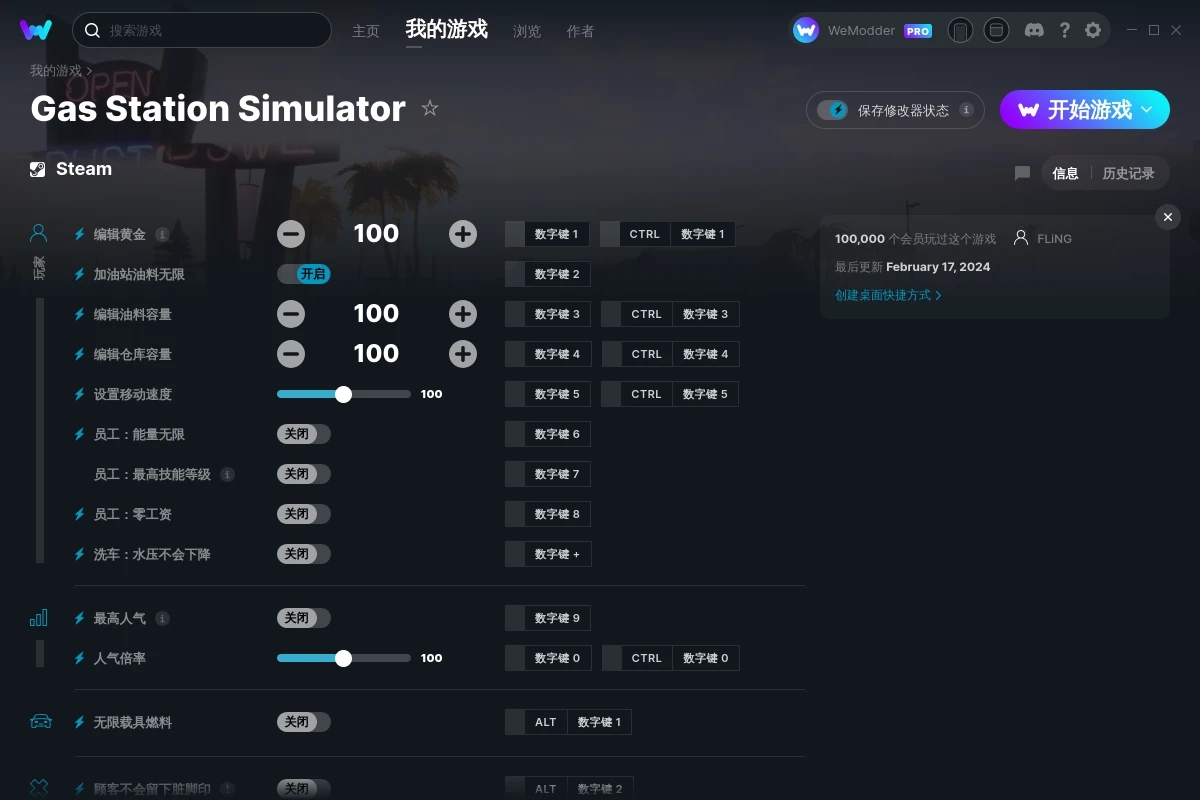Go to 浏览 tab
This screenshot has width=1200, height=800.
click(x=527, y=31)
